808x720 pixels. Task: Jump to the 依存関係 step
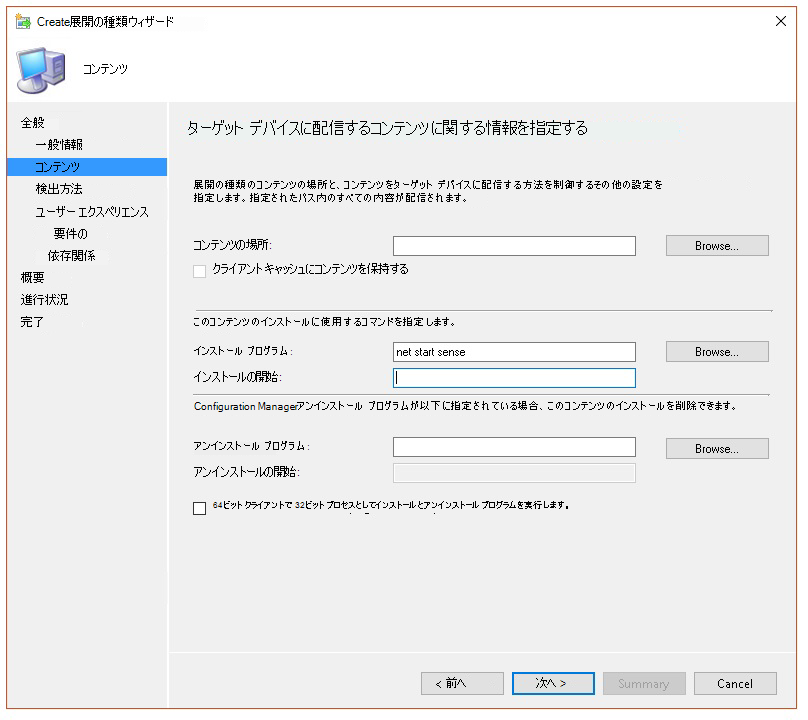[x=71, y=256]
